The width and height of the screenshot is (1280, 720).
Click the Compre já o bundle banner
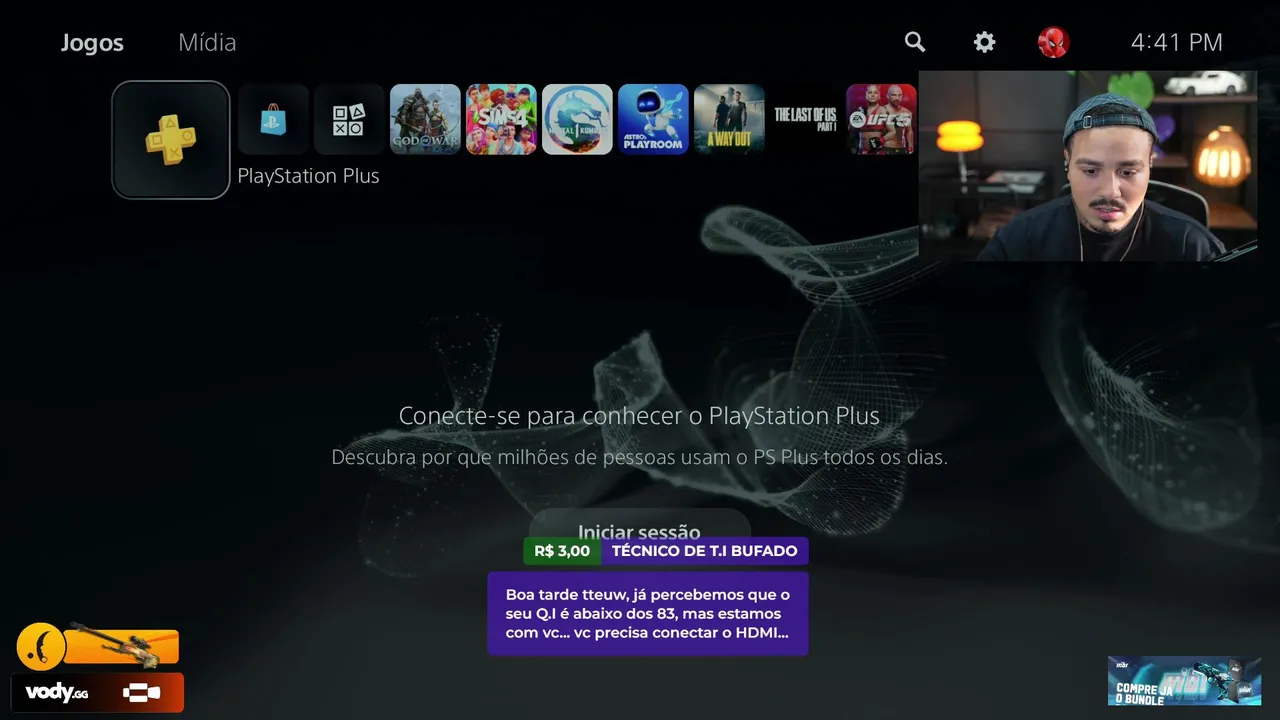pos(1184,681)
